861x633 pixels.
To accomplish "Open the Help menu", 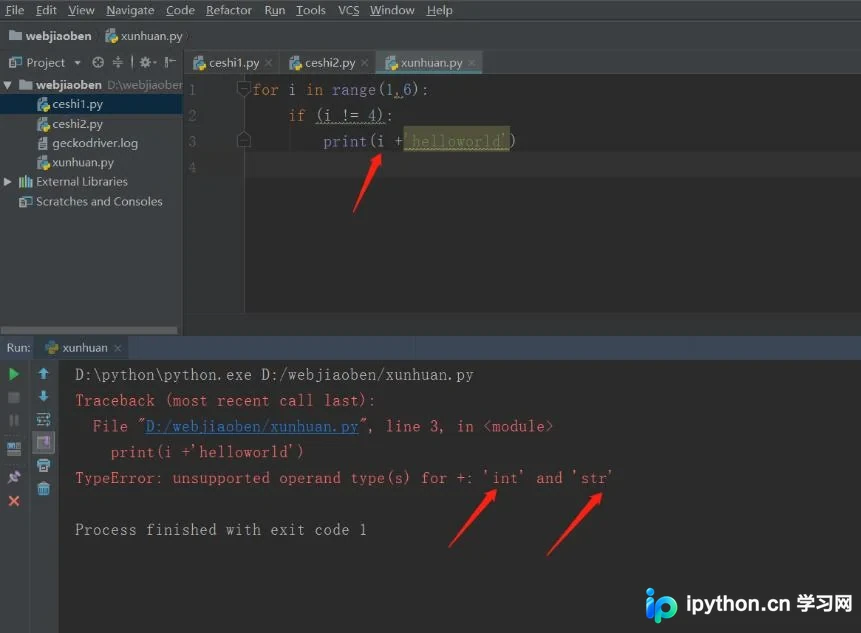I will pos(439,10).
